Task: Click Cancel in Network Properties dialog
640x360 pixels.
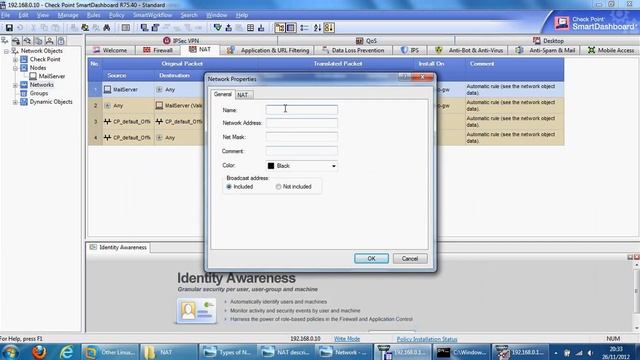Action: 410,258
